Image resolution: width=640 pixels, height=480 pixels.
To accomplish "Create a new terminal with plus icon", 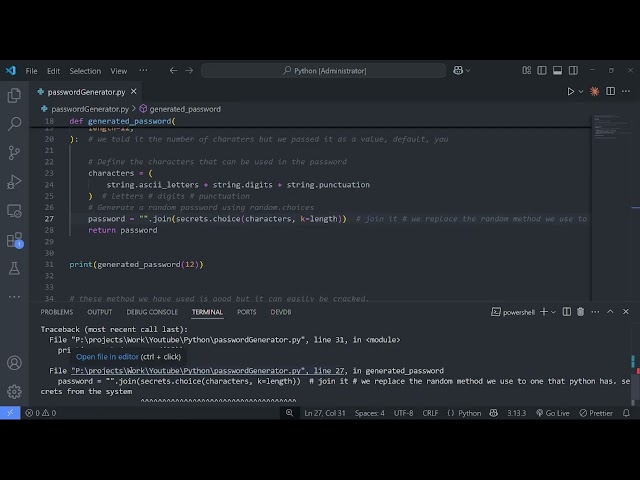I will pos(544,312).
